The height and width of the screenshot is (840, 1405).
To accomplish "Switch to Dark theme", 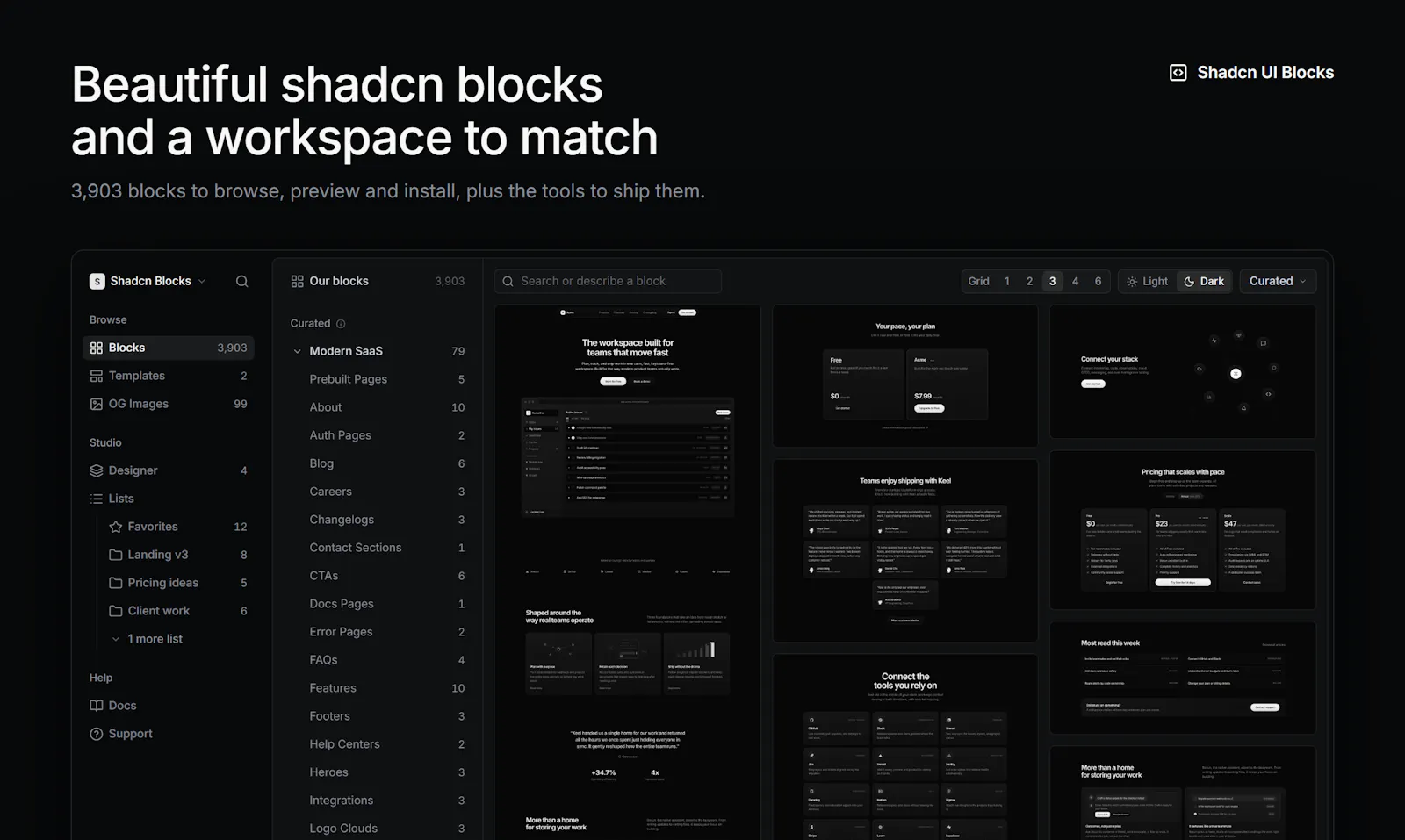I will 1204,281.
